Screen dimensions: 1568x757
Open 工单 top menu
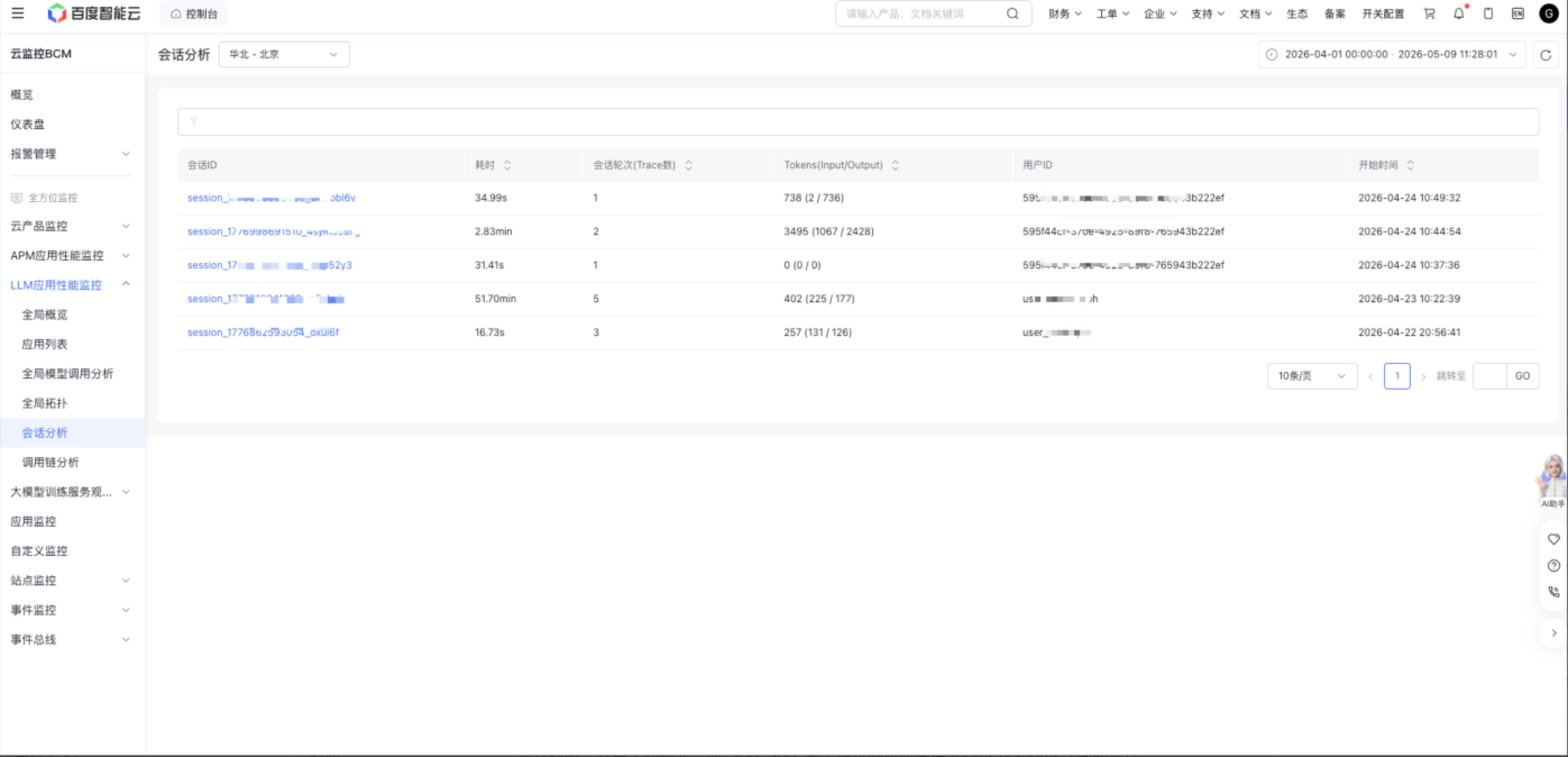(1112, 13)
